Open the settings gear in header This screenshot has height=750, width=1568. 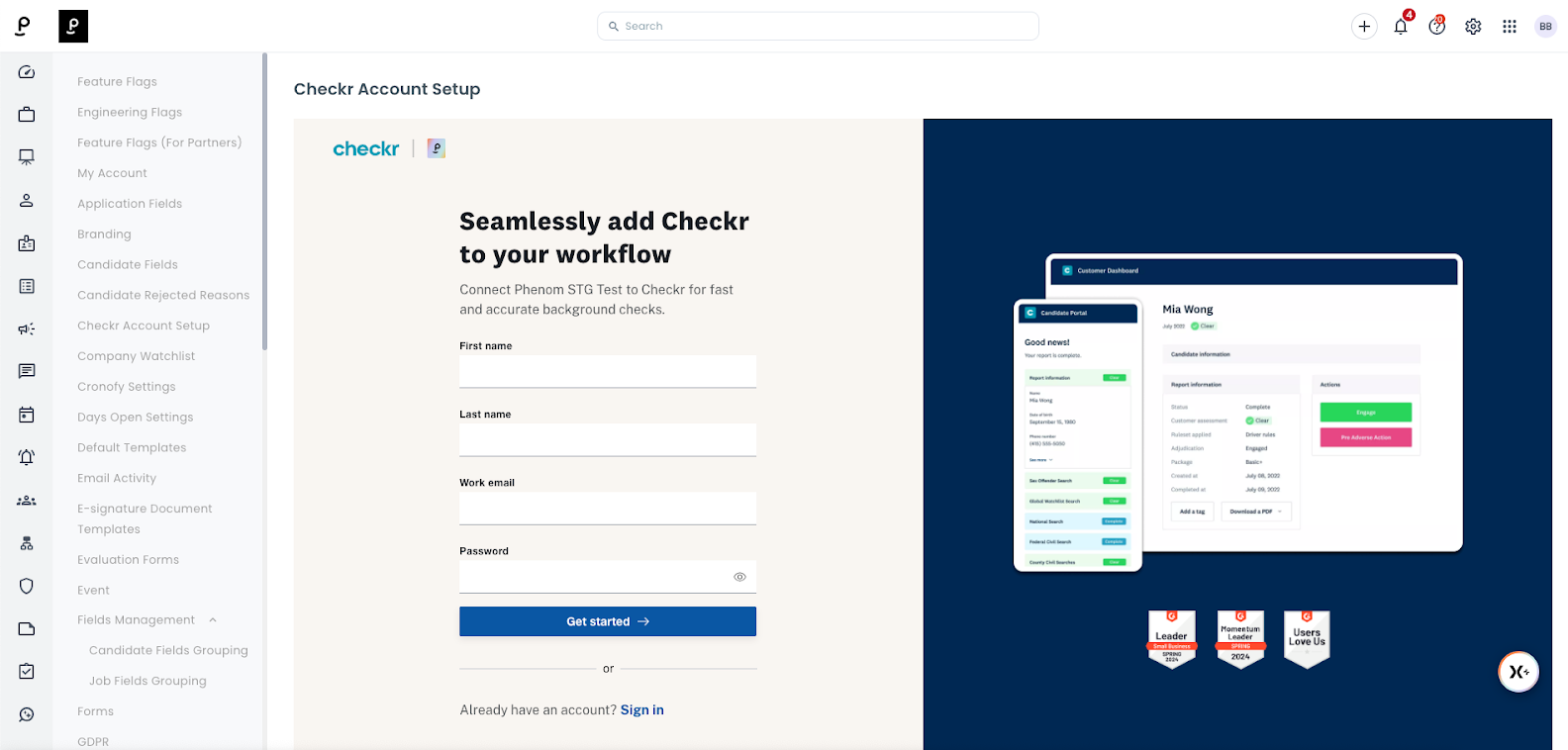[1473, 27]
